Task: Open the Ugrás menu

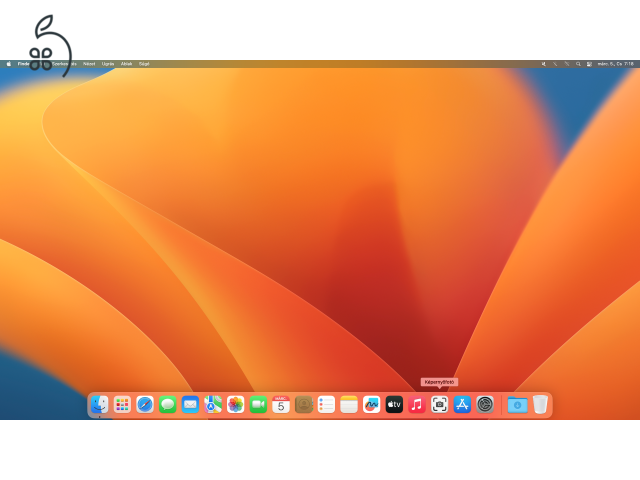Action: pyautogui.click(x=108, y=64)
